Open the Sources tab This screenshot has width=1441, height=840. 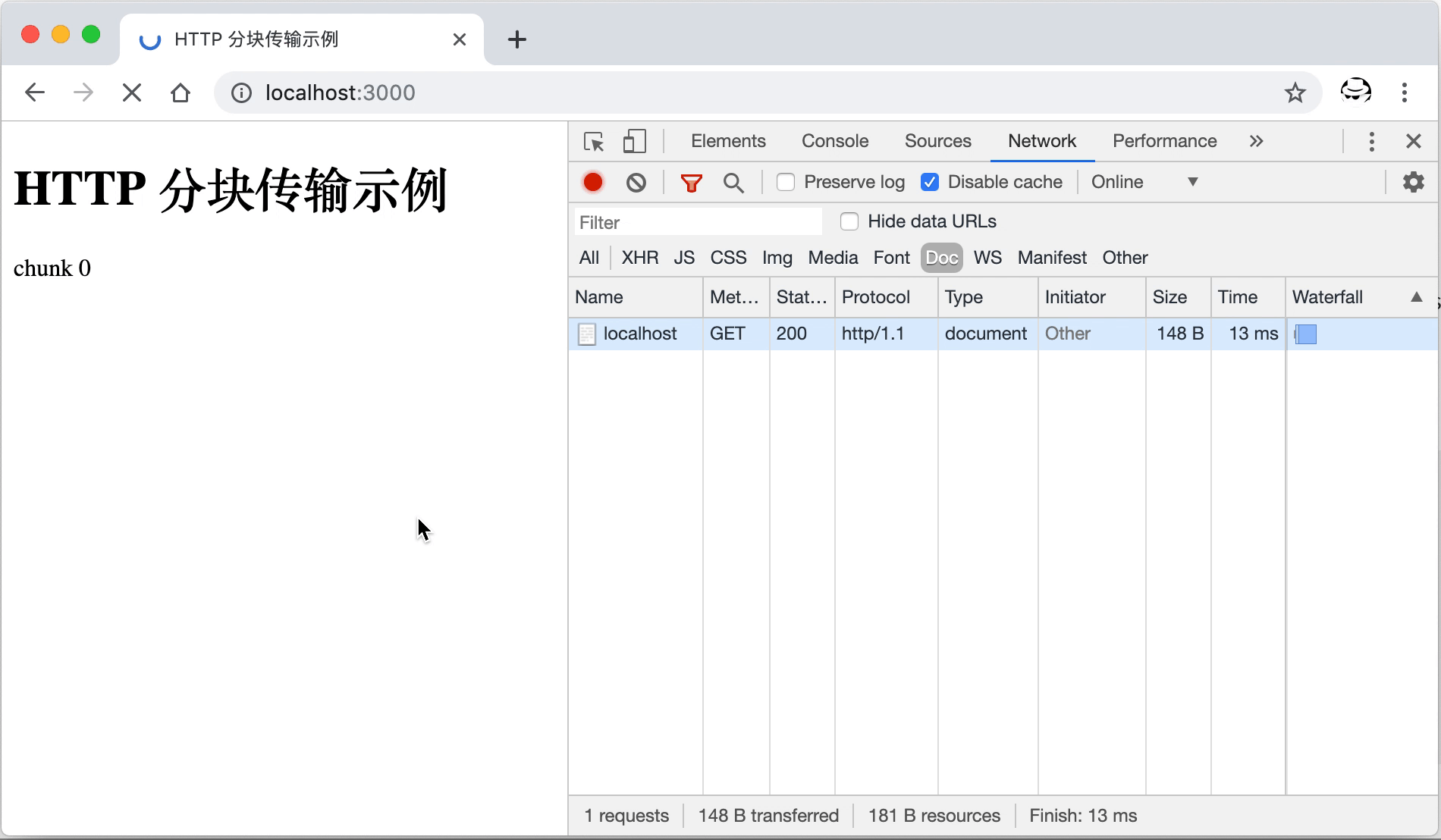[937, 142]
